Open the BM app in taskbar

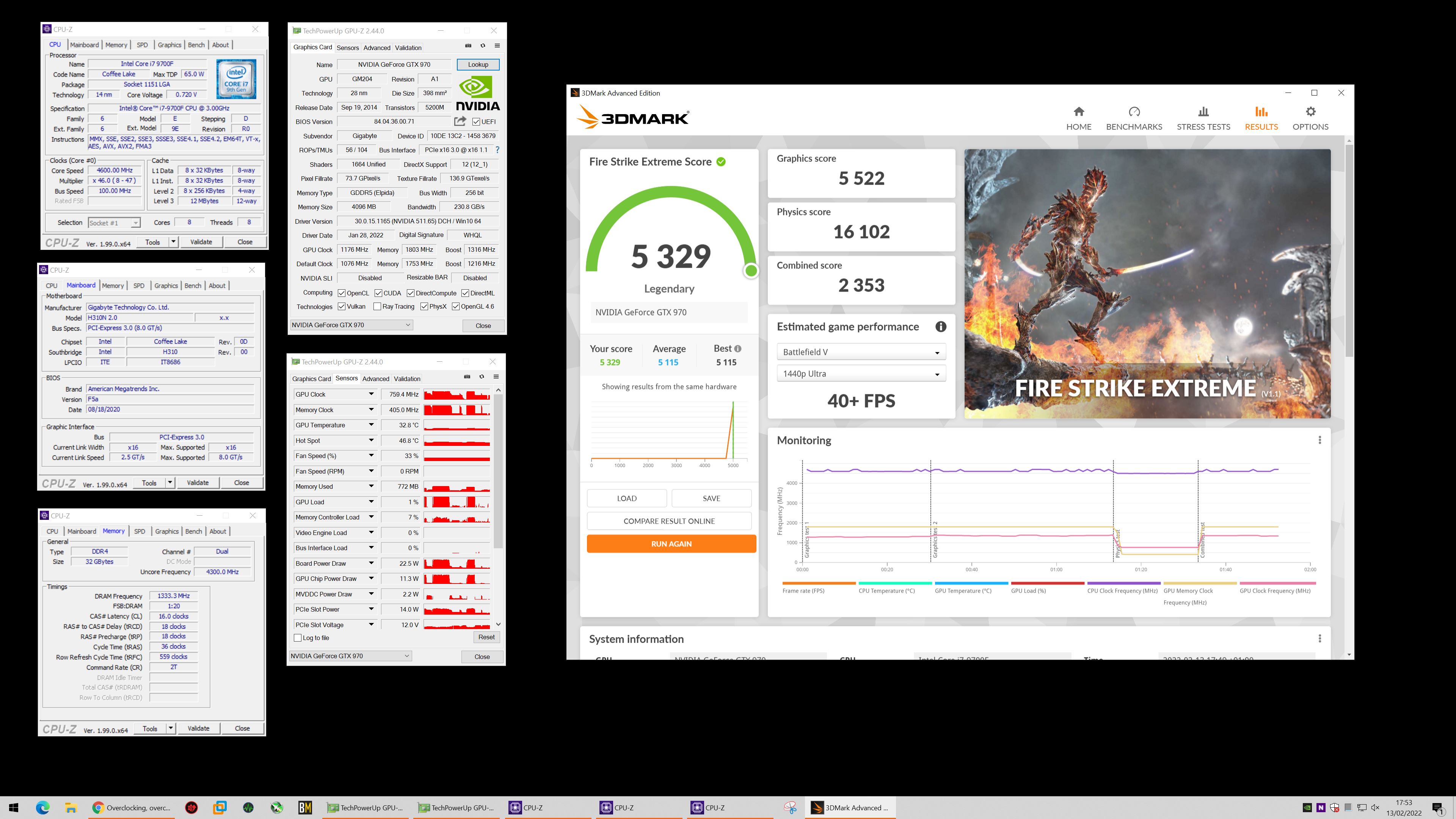tap(305, 808)
